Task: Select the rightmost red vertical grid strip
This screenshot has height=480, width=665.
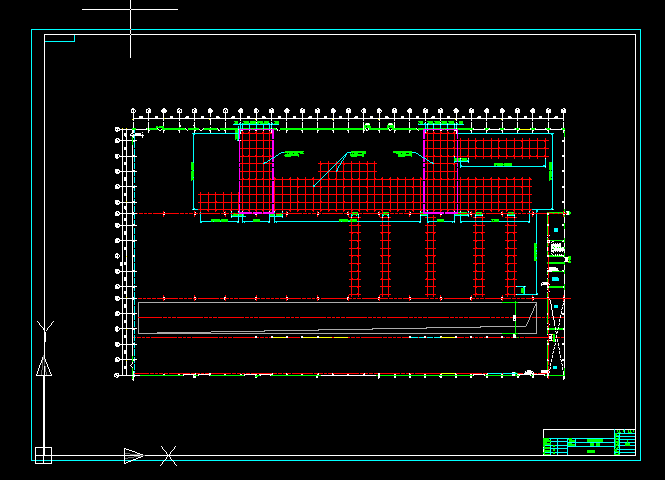Action: (510, 258)
